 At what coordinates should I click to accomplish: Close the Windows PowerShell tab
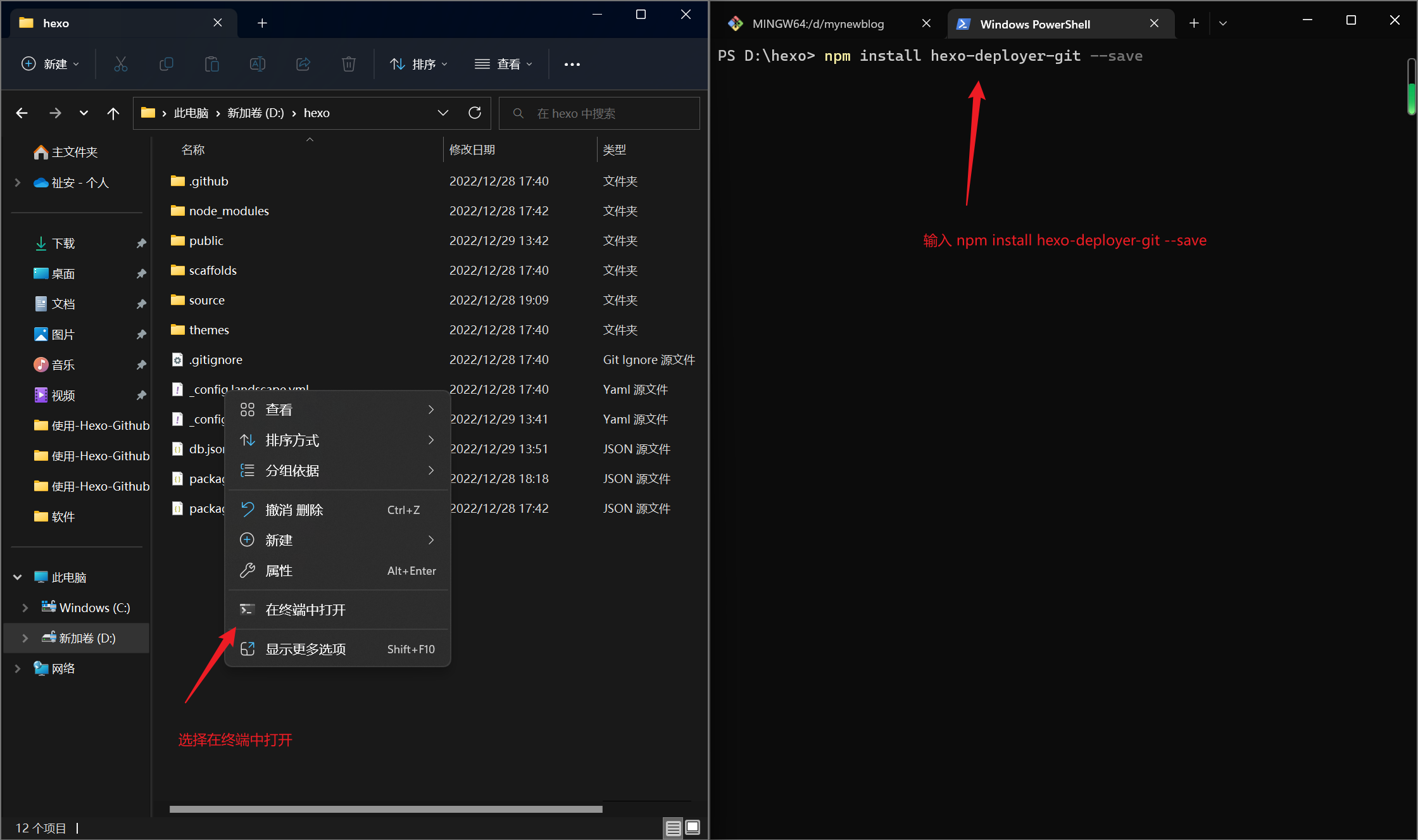(x=1154, y=23)
